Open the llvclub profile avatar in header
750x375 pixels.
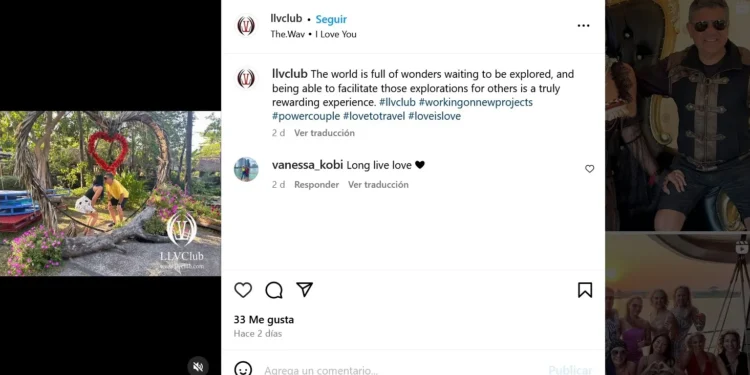(246, 26)
